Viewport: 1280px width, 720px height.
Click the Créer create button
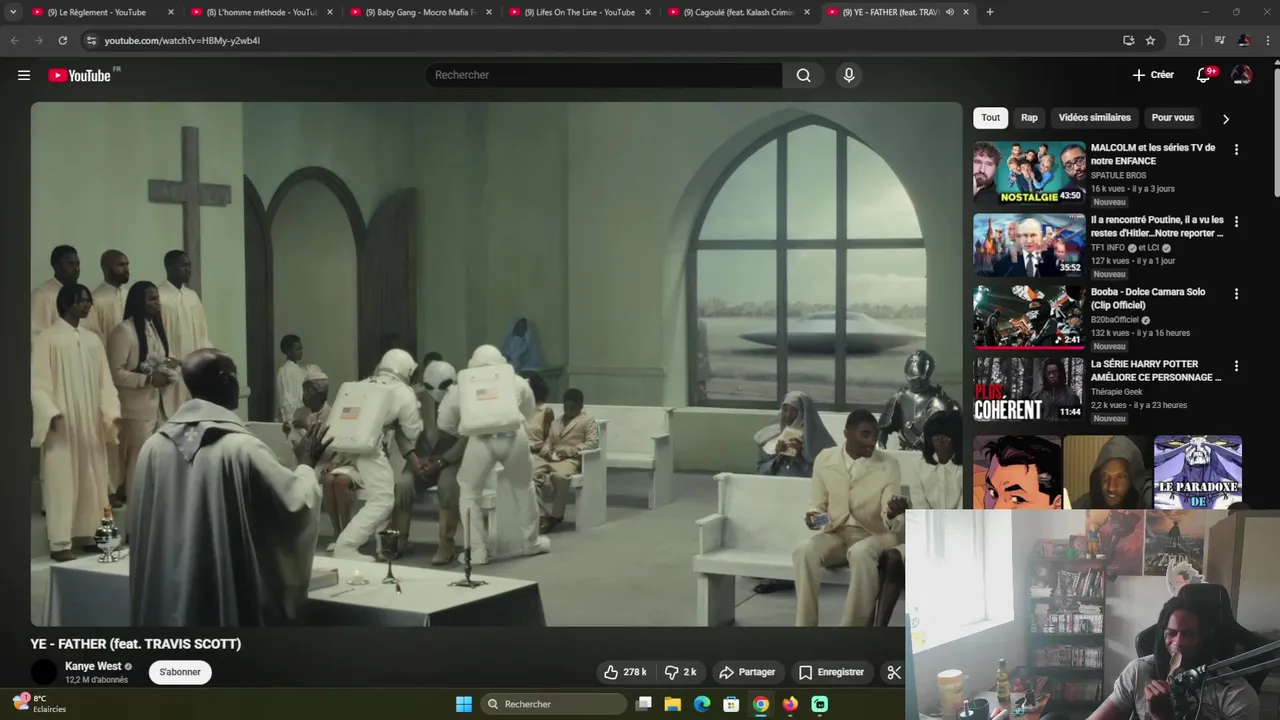(x=1153, y=75)
